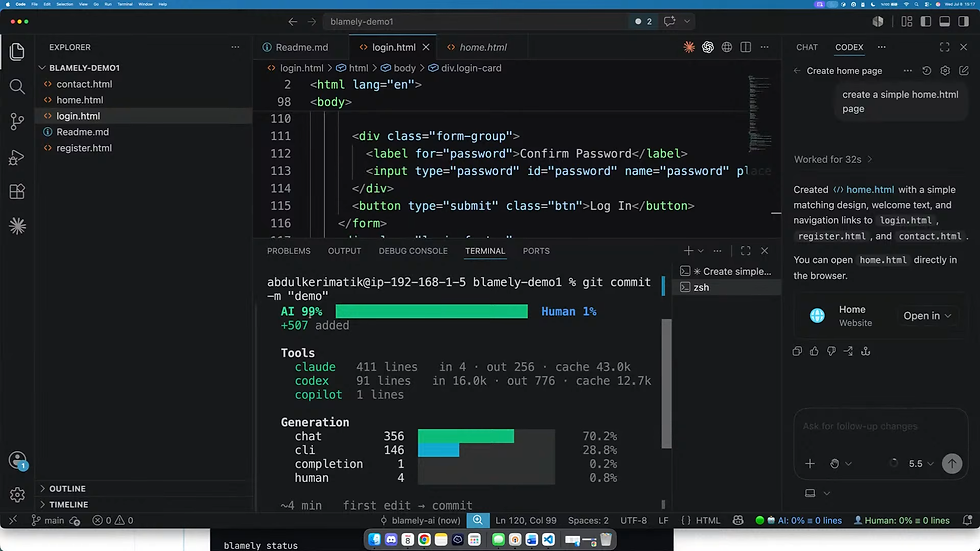Screen dimensions: 980x551
Task: Click the OpenAI Codex icon in editor toolbar
Action: (x=708, y=47)
